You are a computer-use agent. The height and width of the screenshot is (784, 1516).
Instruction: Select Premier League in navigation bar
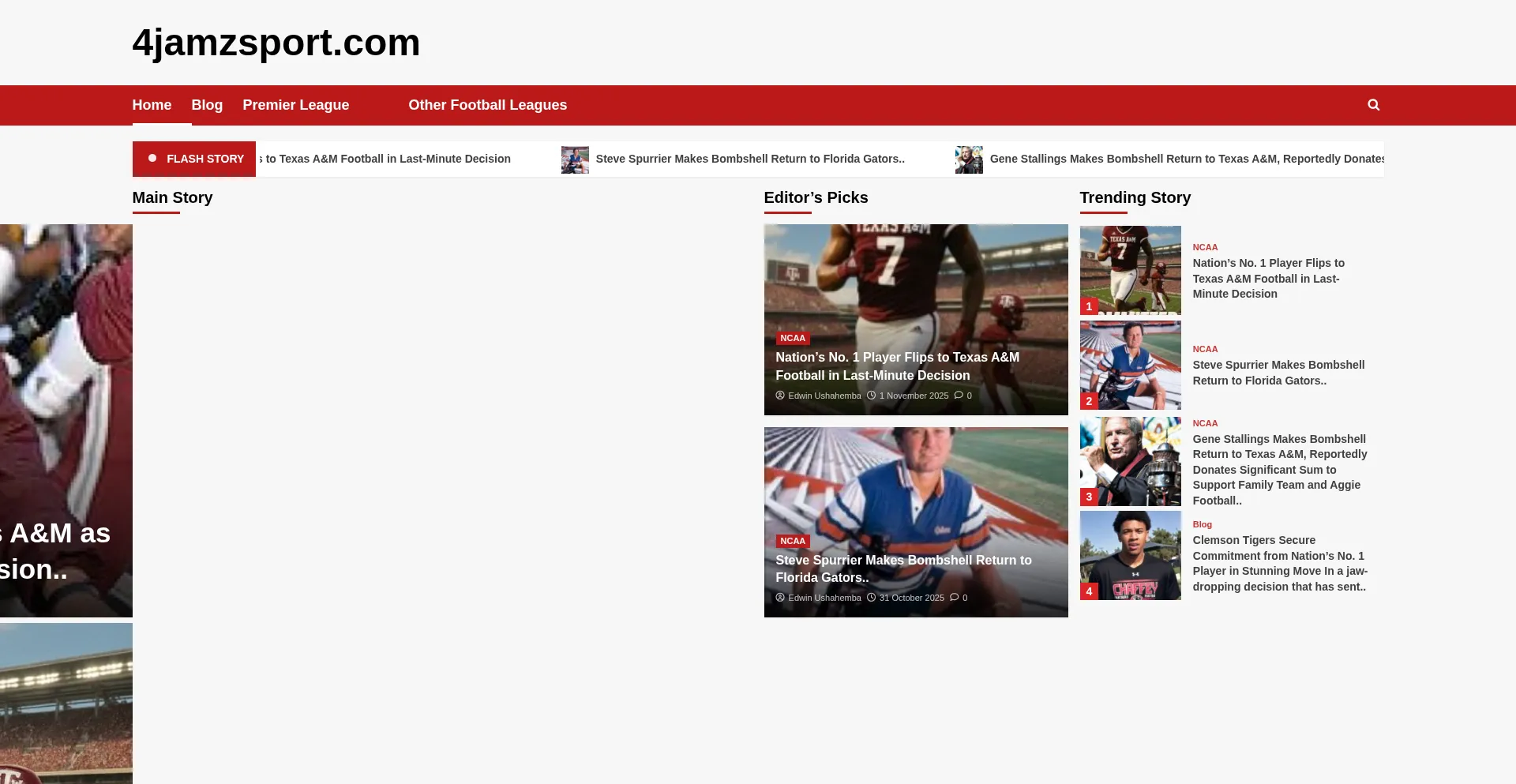295,105
